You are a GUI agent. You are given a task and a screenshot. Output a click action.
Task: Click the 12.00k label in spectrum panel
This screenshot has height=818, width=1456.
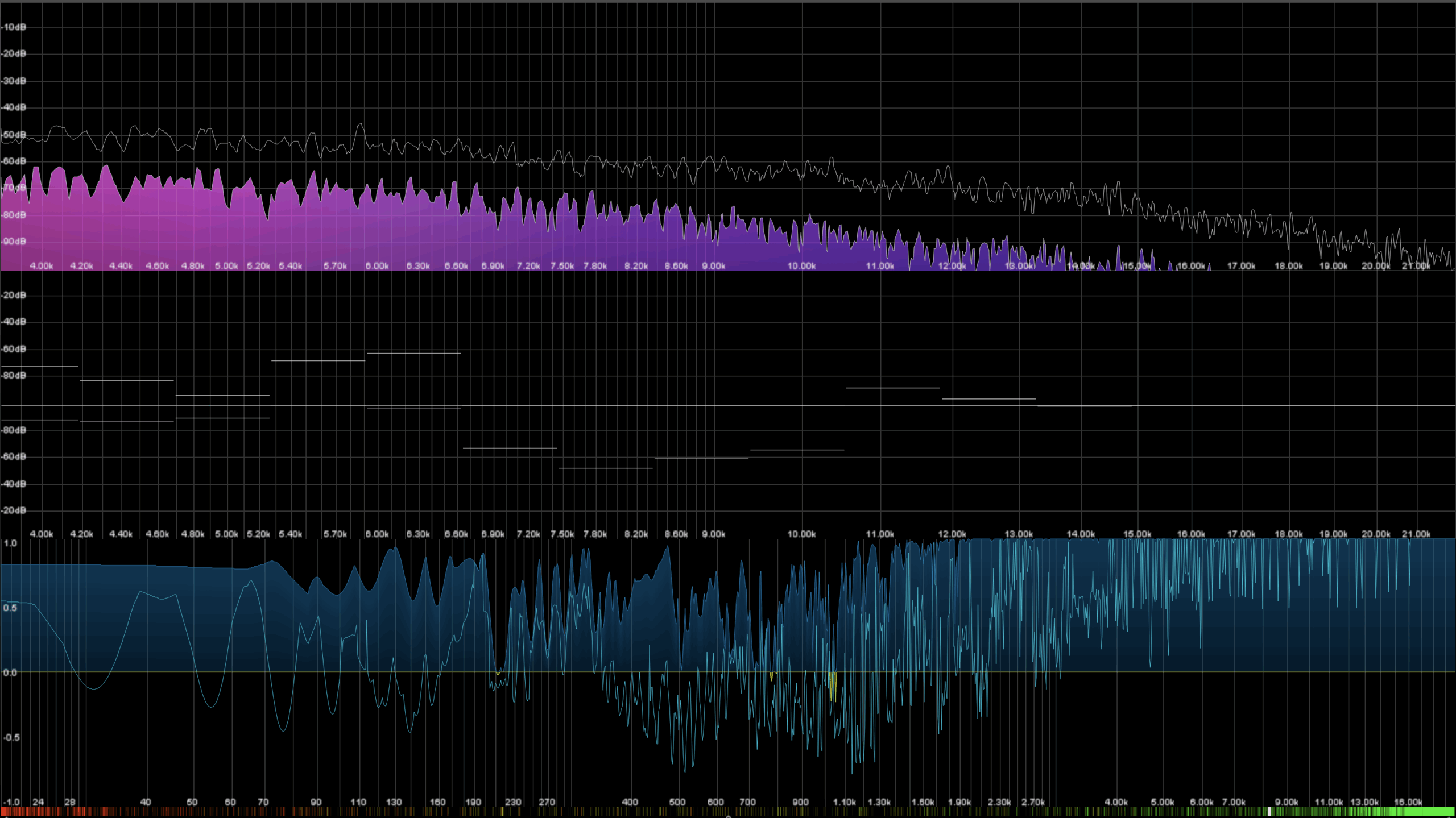point(952,266)
